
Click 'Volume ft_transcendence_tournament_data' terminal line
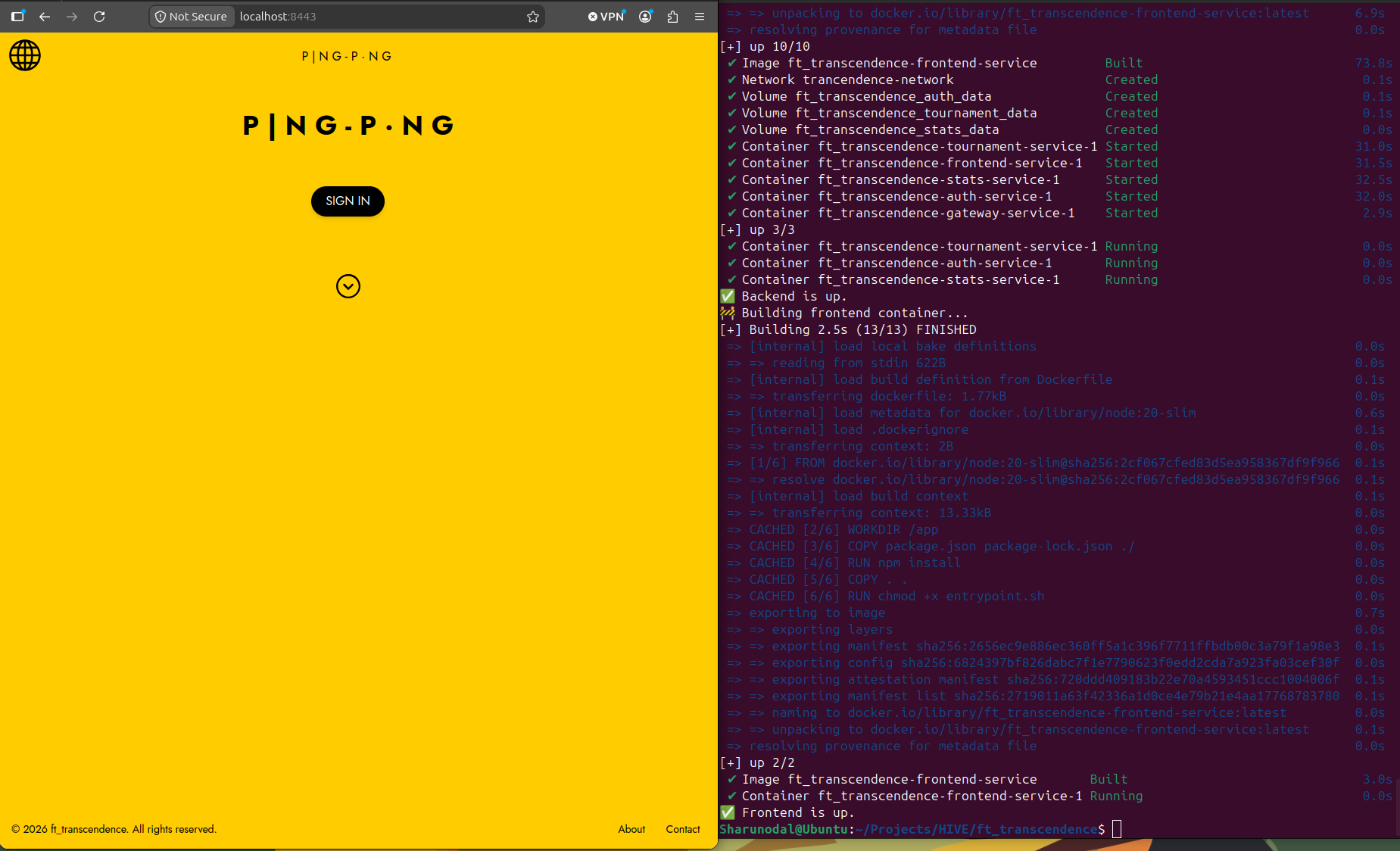[x=889, y=113]
